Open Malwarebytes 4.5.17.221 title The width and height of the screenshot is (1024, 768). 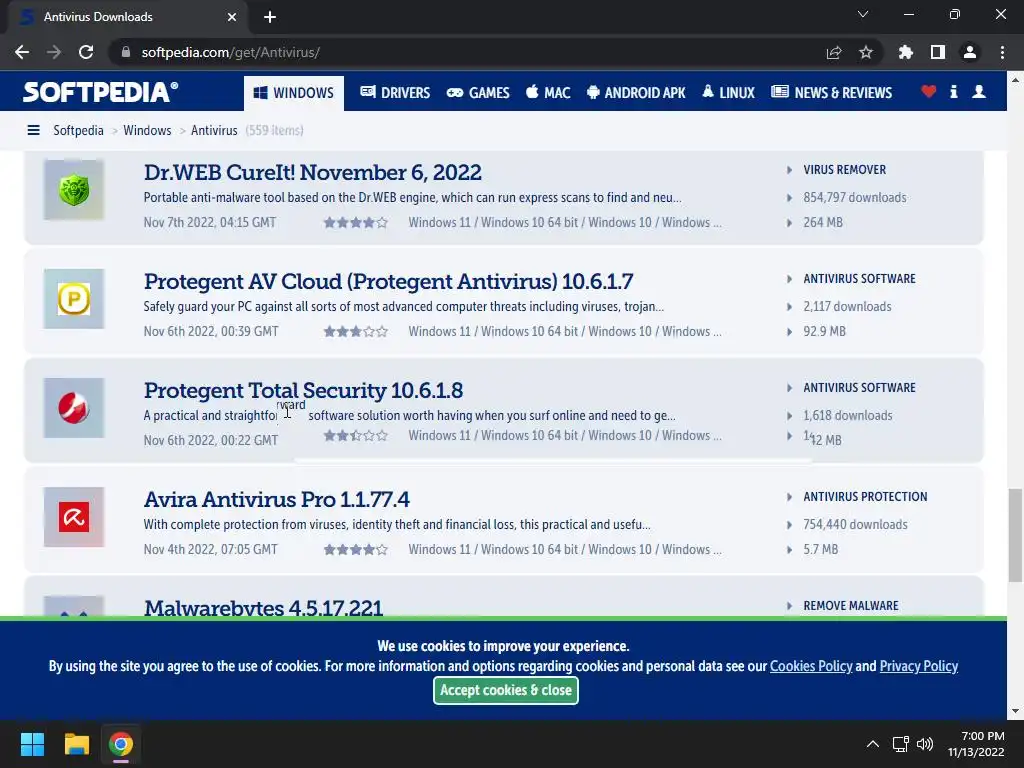[263, 607]
